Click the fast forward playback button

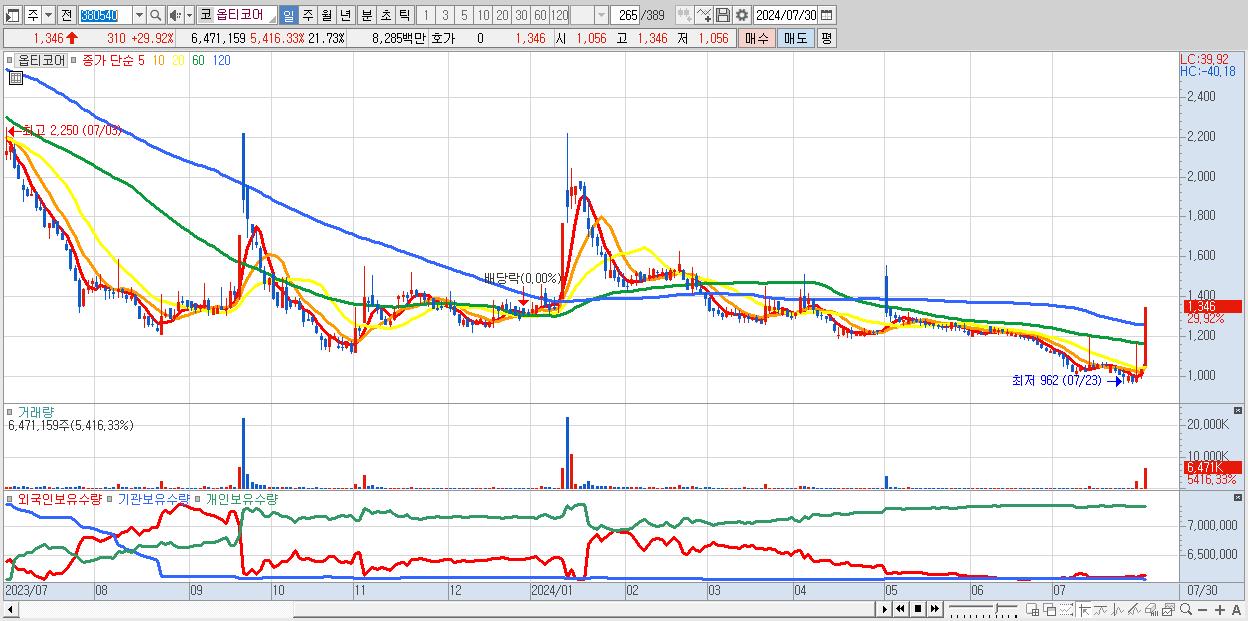(x=934, y=609)
